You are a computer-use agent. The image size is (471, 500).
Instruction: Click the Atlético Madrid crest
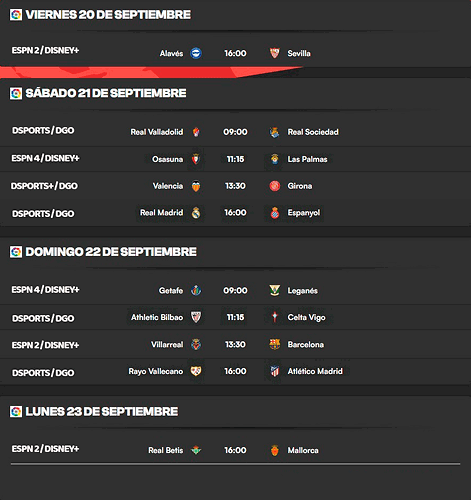(275, 371)
